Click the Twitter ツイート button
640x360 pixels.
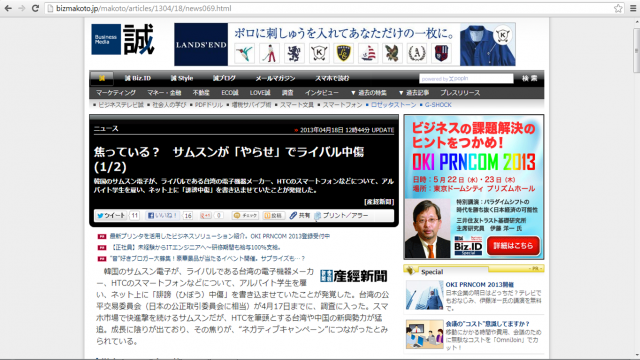point(111,216)
